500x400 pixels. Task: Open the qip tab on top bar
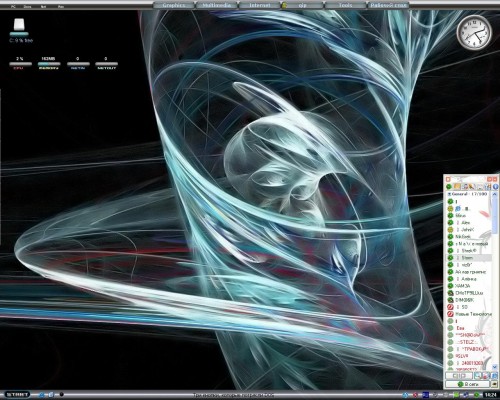[303, 5]
